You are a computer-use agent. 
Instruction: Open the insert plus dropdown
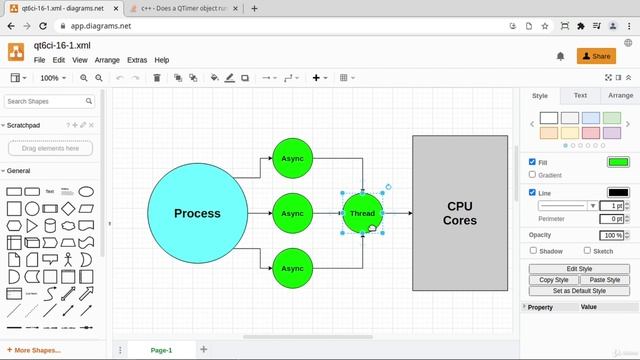coord(320,78)
